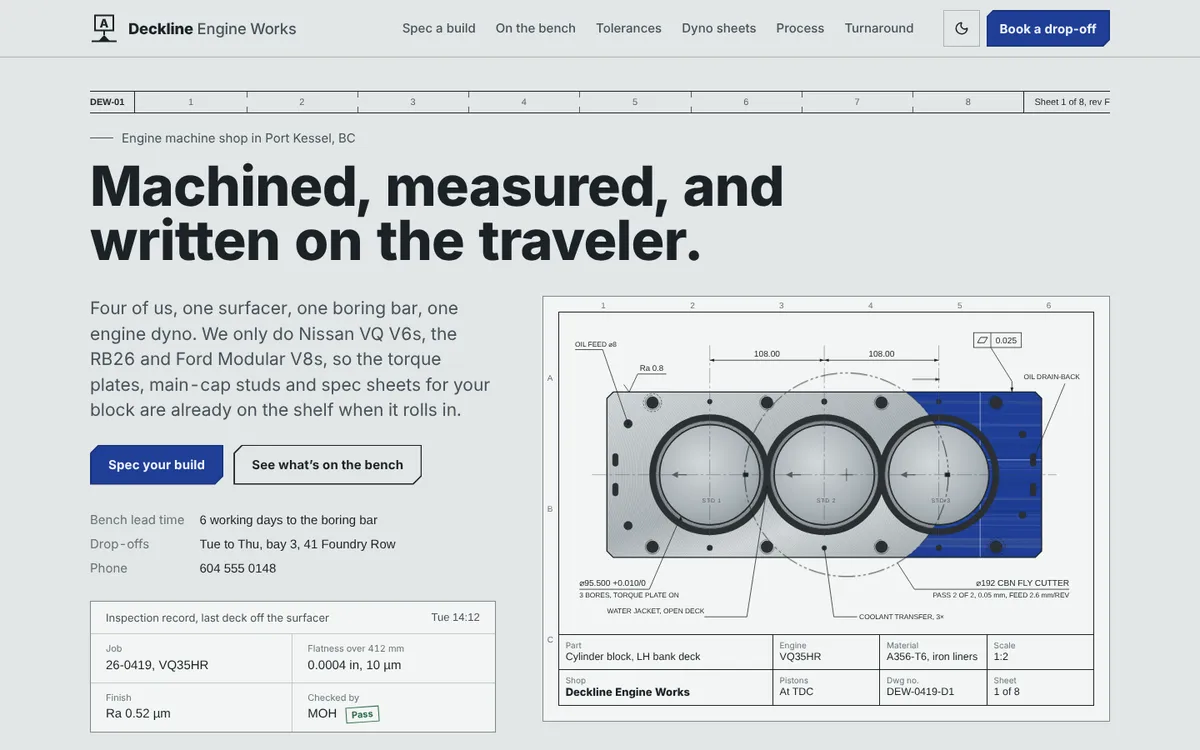Screen dimensions: 1200x750
Task: Click the Shop Deckline Engine Works title block cell
Action: (x=665, y=687)
